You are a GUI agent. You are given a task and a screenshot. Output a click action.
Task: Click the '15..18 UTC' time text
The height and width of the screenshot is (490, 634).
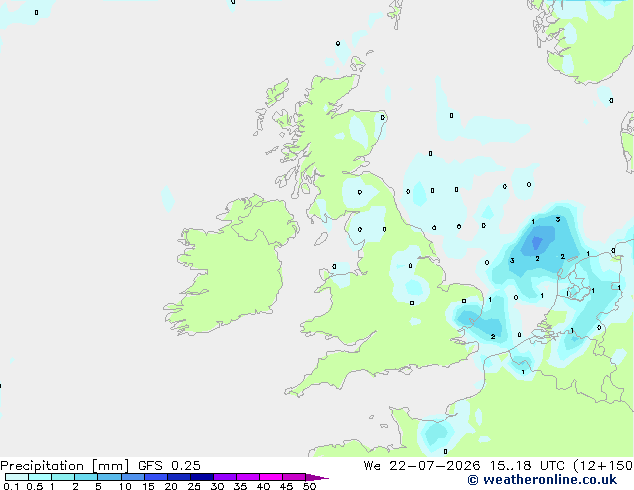point(528,466)
